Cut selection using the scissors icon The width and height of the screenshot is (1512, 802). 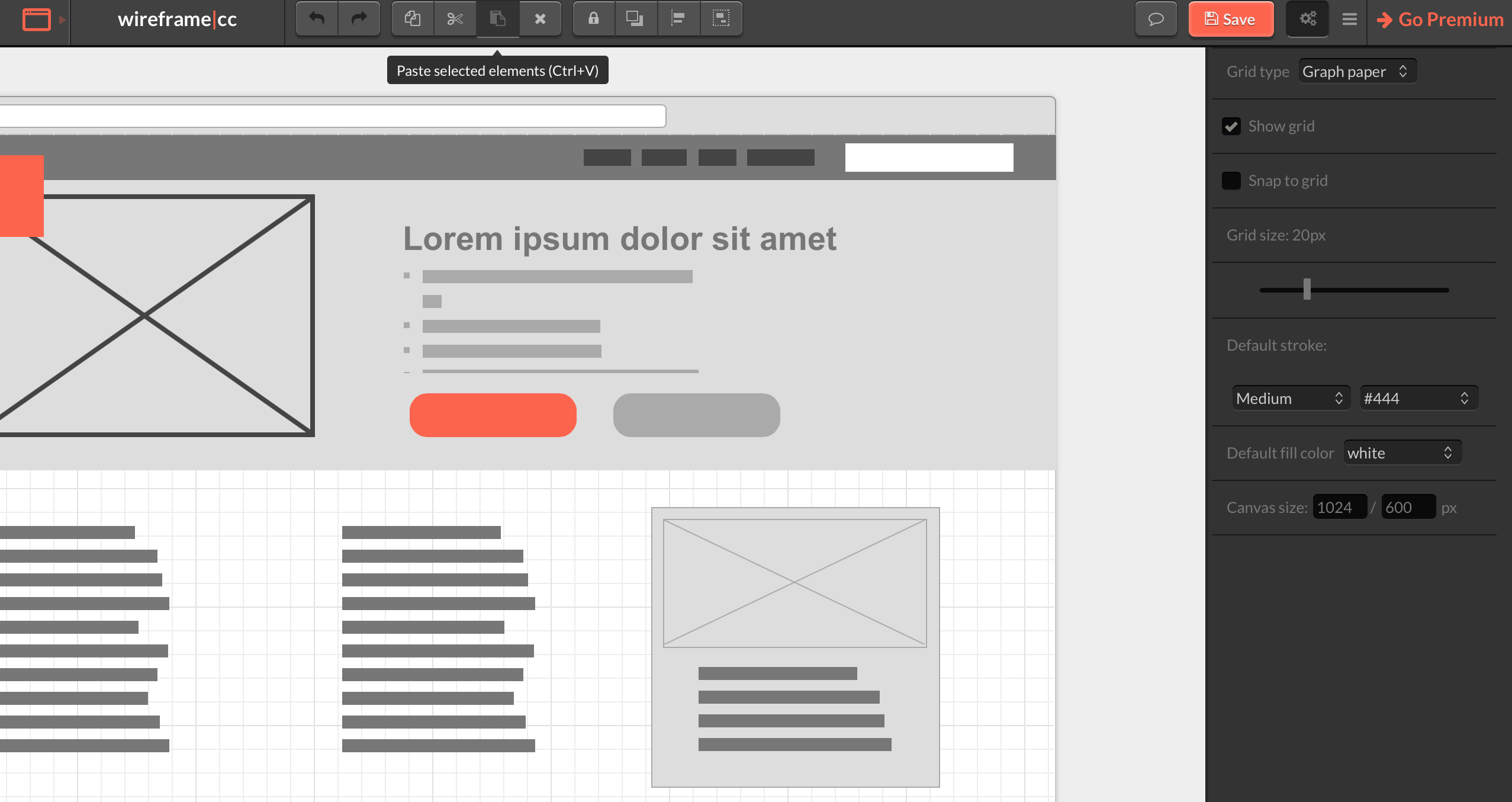(455, 19)
